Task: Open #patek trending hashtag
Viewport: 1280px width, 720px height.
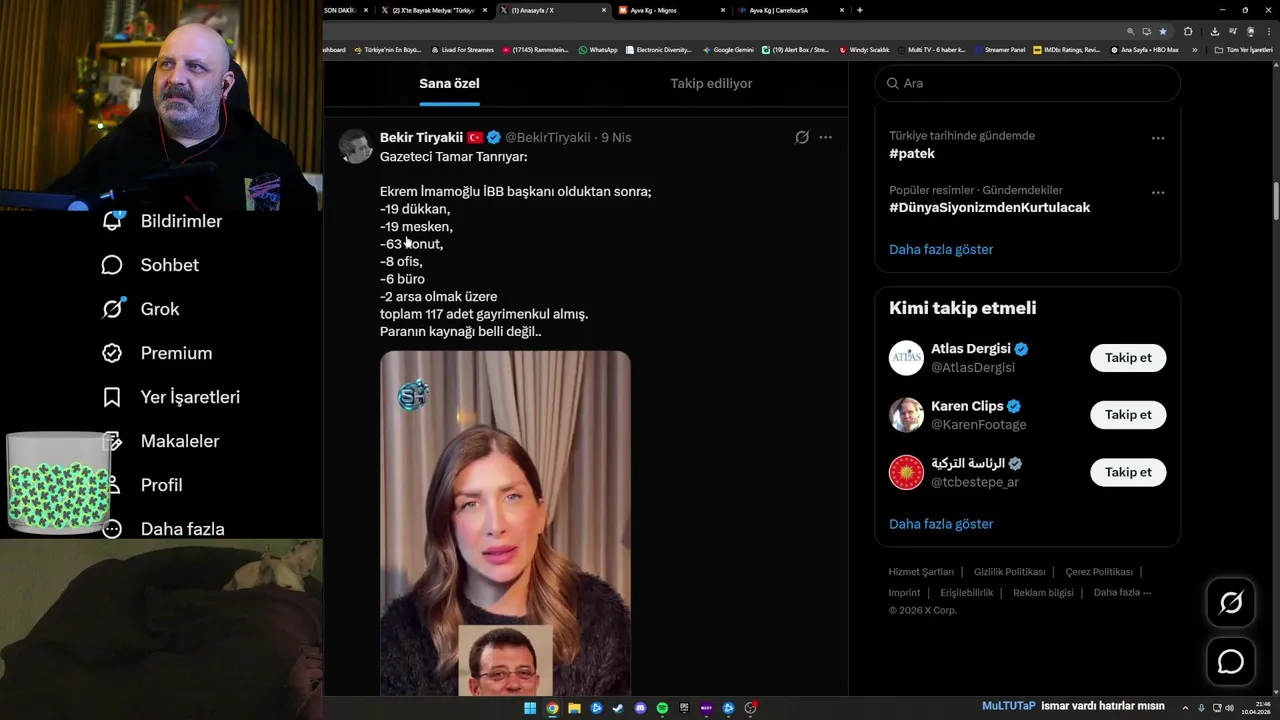Action: 912,154
